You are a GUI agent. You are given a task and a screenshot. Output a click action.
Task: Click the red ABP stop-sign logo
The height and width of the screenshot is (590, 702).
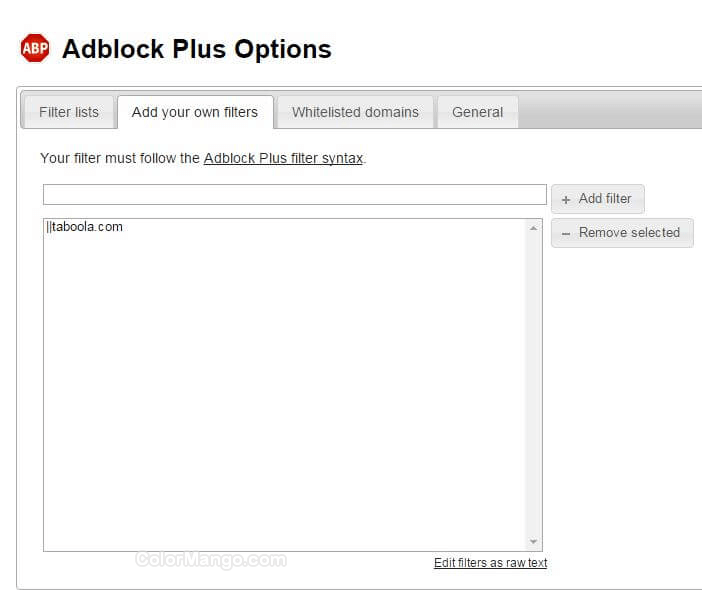[x=35, y=48]
